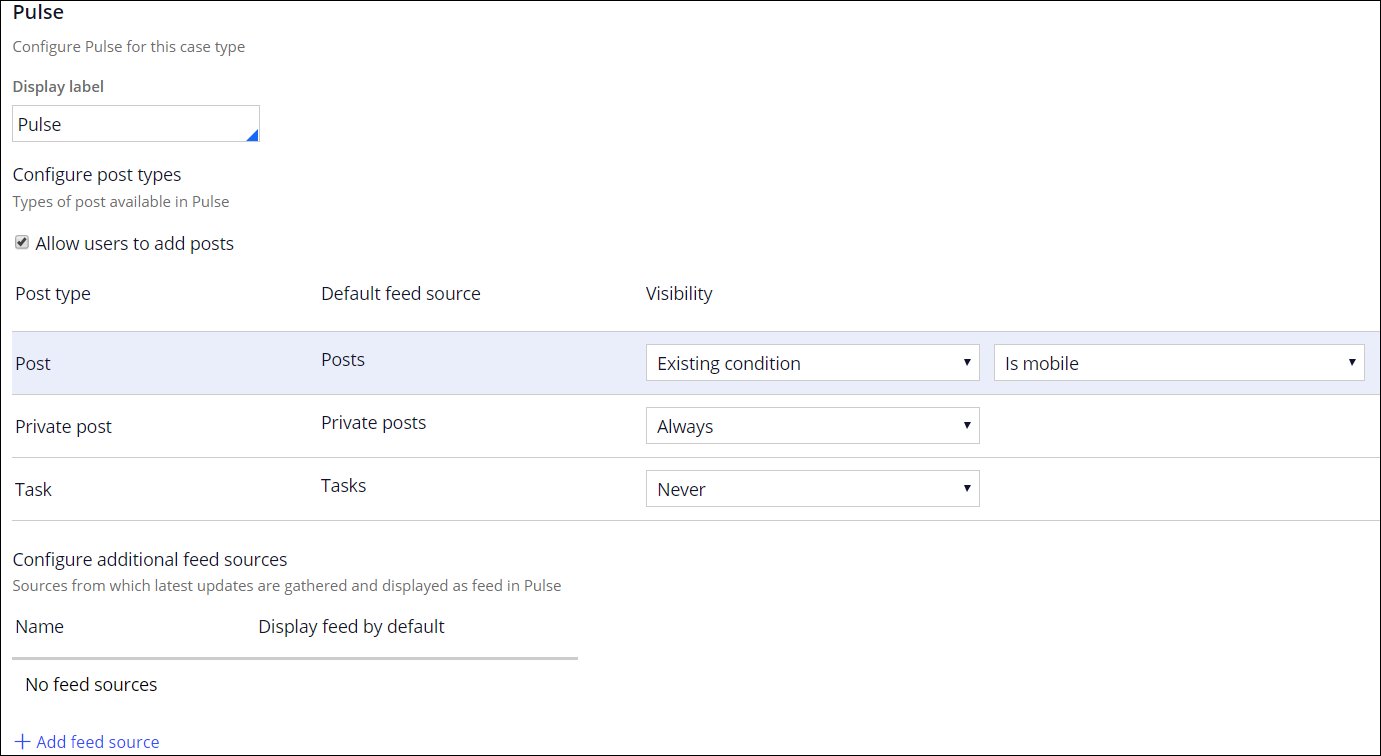
Task: Click the Default feed source column header
Action: (400, 294)
